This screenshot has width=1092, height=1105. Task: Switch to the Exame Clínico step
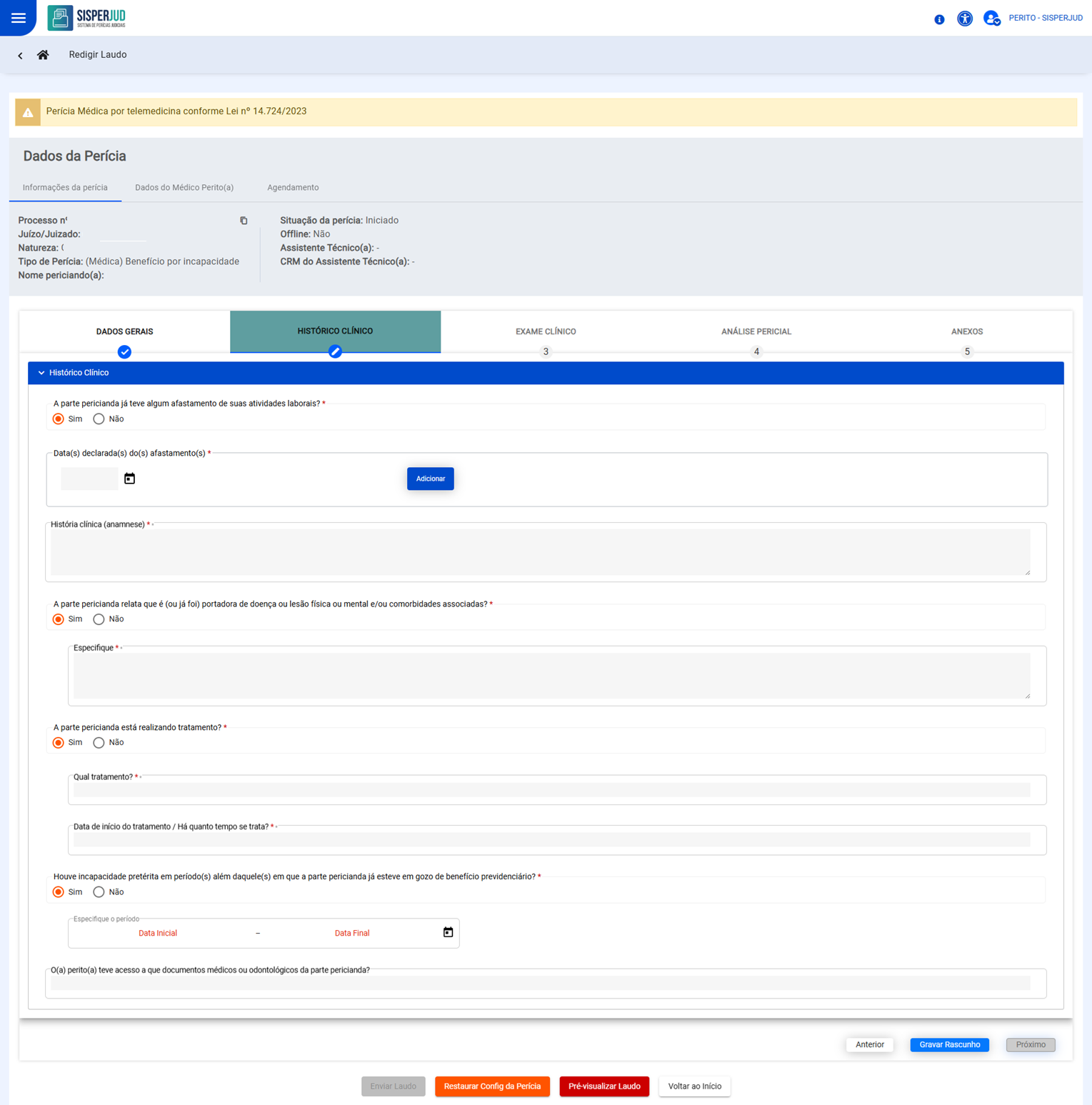click(x=546, y=332)
